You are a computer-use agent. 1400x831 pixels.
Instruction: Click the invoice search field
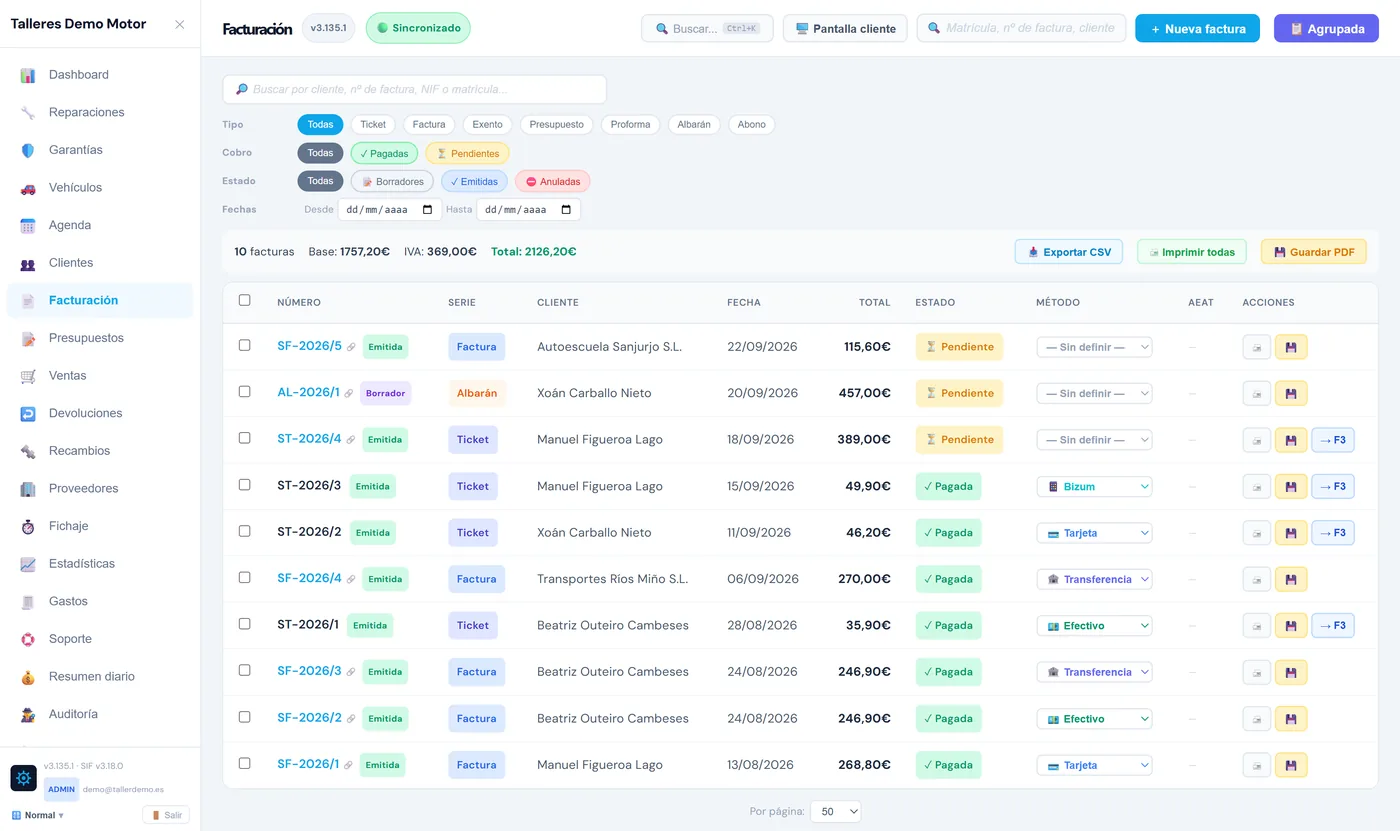(x=414, y=89)
